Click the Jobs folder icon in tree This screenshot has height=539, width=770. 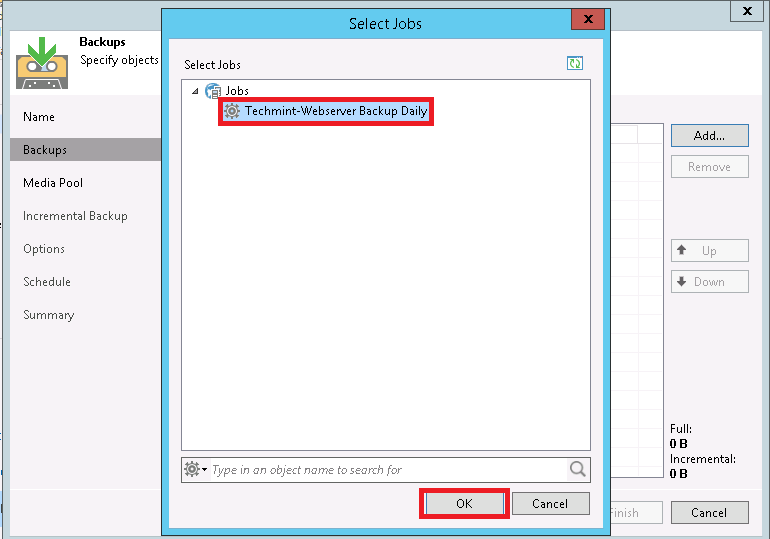(x=213, y=91)
